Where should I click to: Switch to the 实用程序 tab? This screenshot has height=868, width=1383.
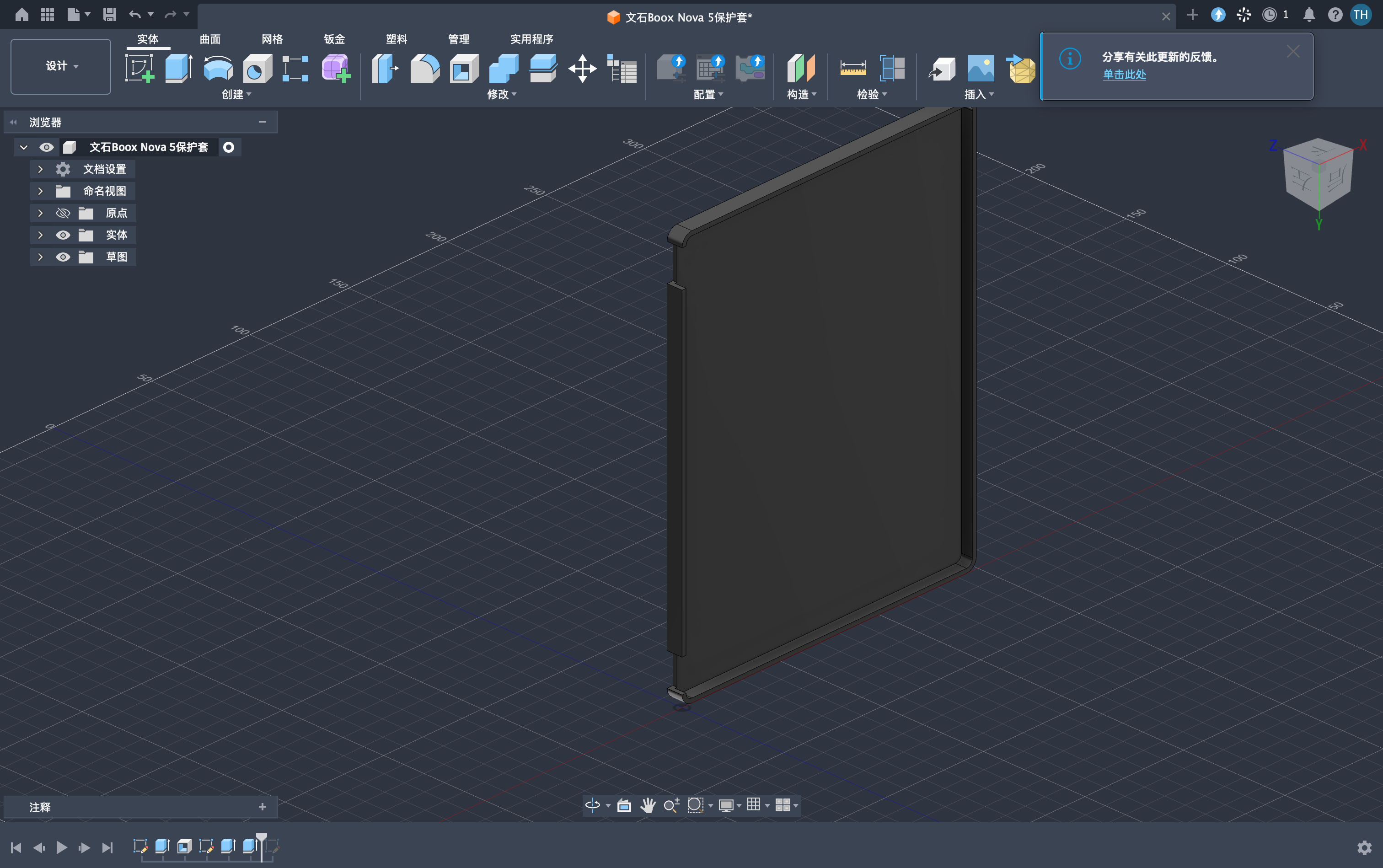tap(531, 39)
